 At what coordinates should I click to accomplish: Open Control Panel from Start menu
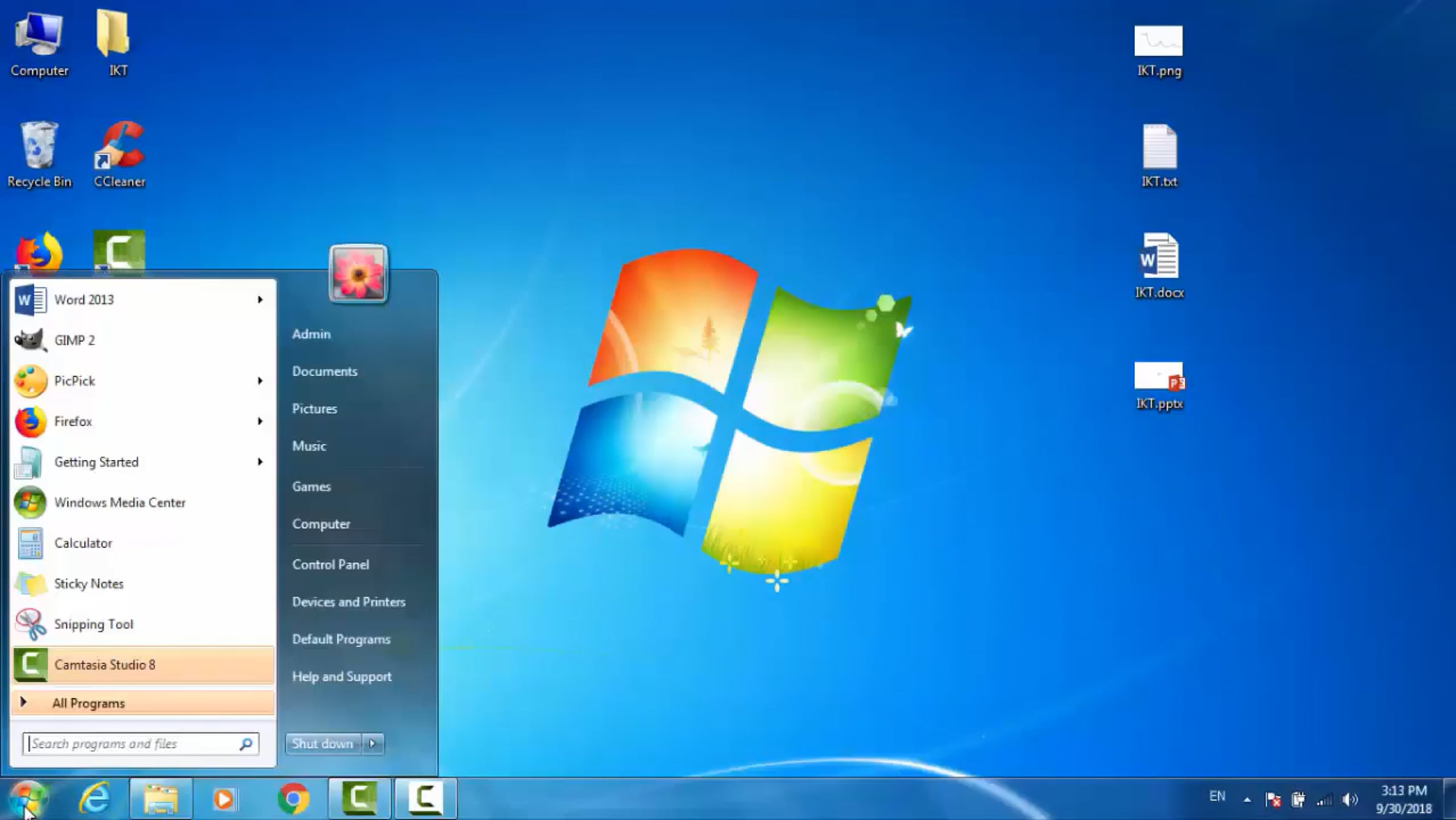pos(331,565)
